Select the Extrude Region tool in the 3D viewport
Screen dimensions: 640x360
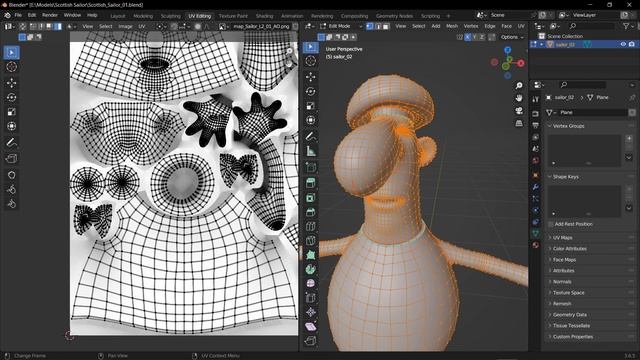click(x=311, y=183)
